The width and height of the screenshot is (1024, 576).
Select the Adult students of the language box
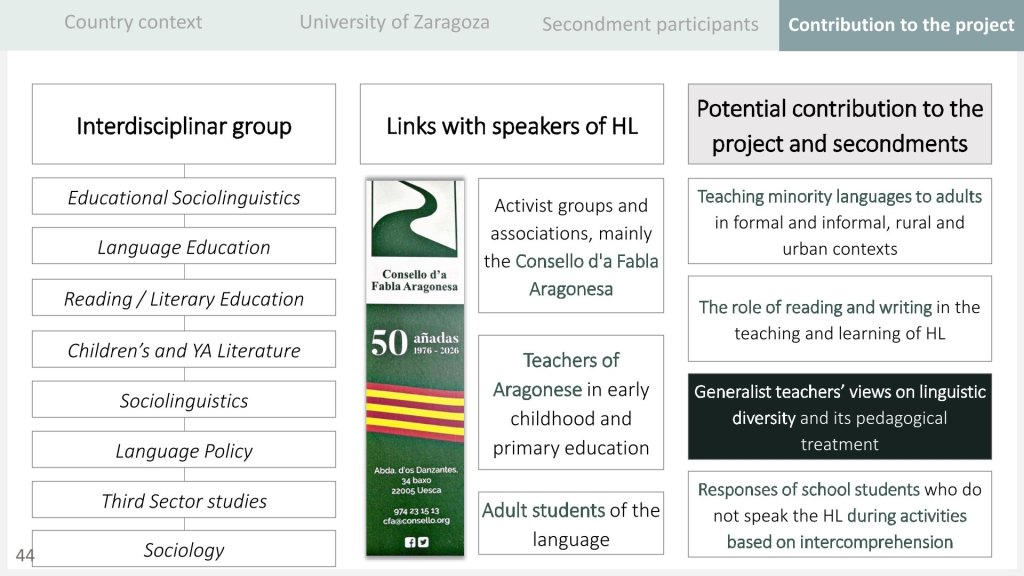(570, 524)
